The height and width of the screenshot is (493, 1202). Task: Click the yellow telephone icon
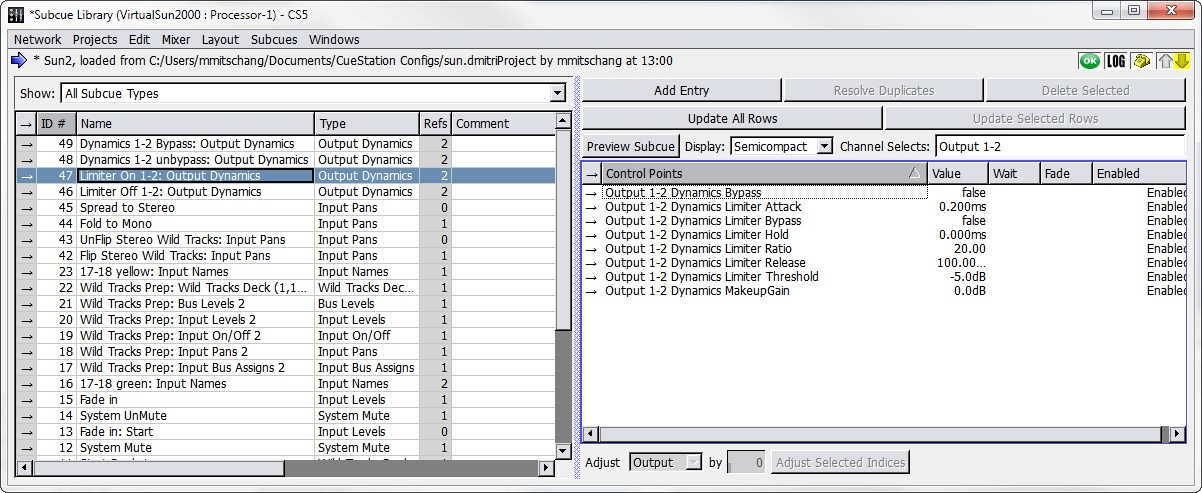1142,61
